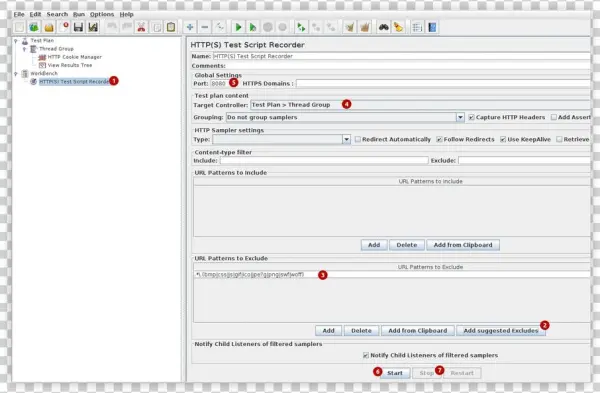The image size is (600, 393).
Task: Click the Copy toolbar icon
Action: coord(157,27)
